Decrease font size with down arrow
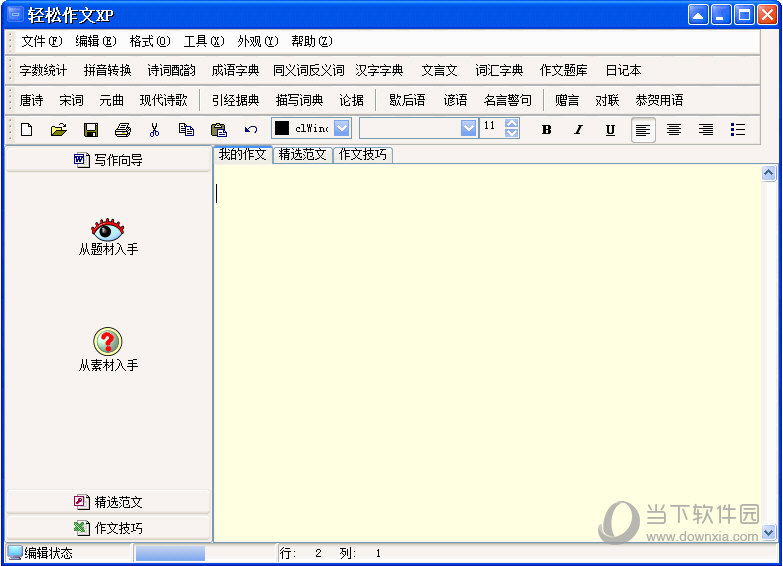The width and height of the screenshot is (783, 566). click(512, 133)
